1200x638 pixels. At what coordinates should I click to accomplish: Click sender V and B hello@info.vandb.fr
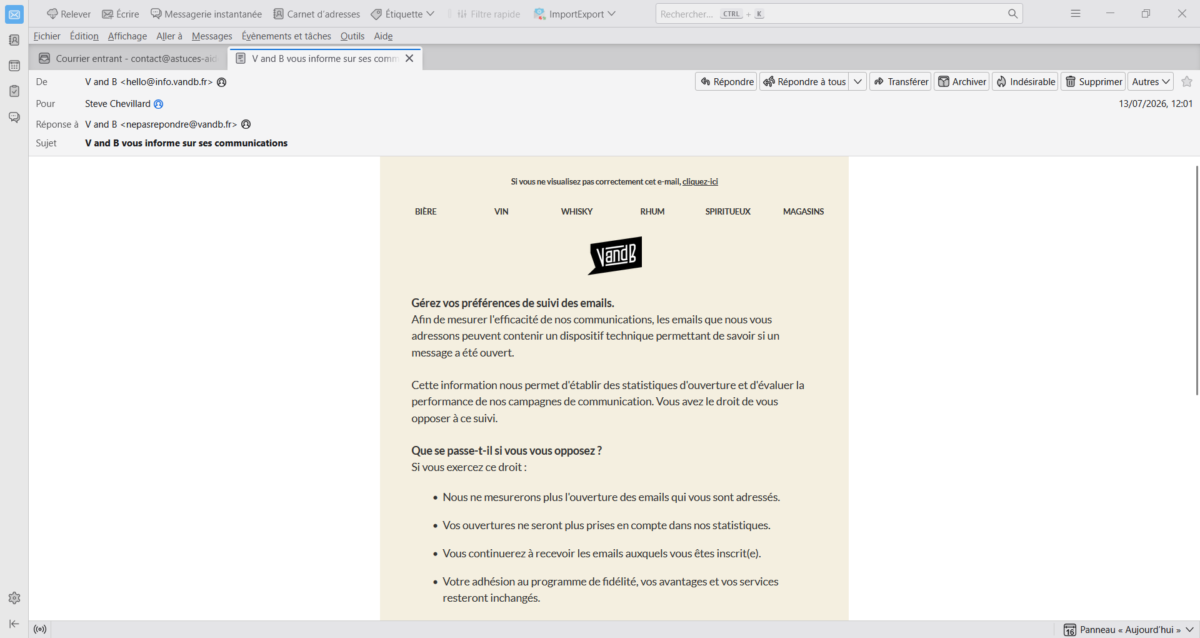click(x=149, y=82)
